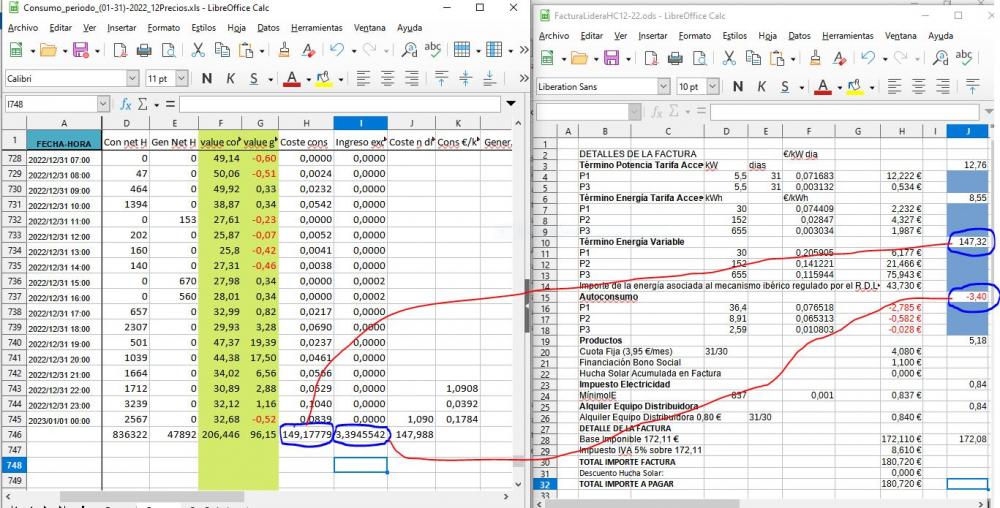Click the Cut scissors icon in the FacturaLidera window
Viewport: 1000px width, 508px height.
729,58
